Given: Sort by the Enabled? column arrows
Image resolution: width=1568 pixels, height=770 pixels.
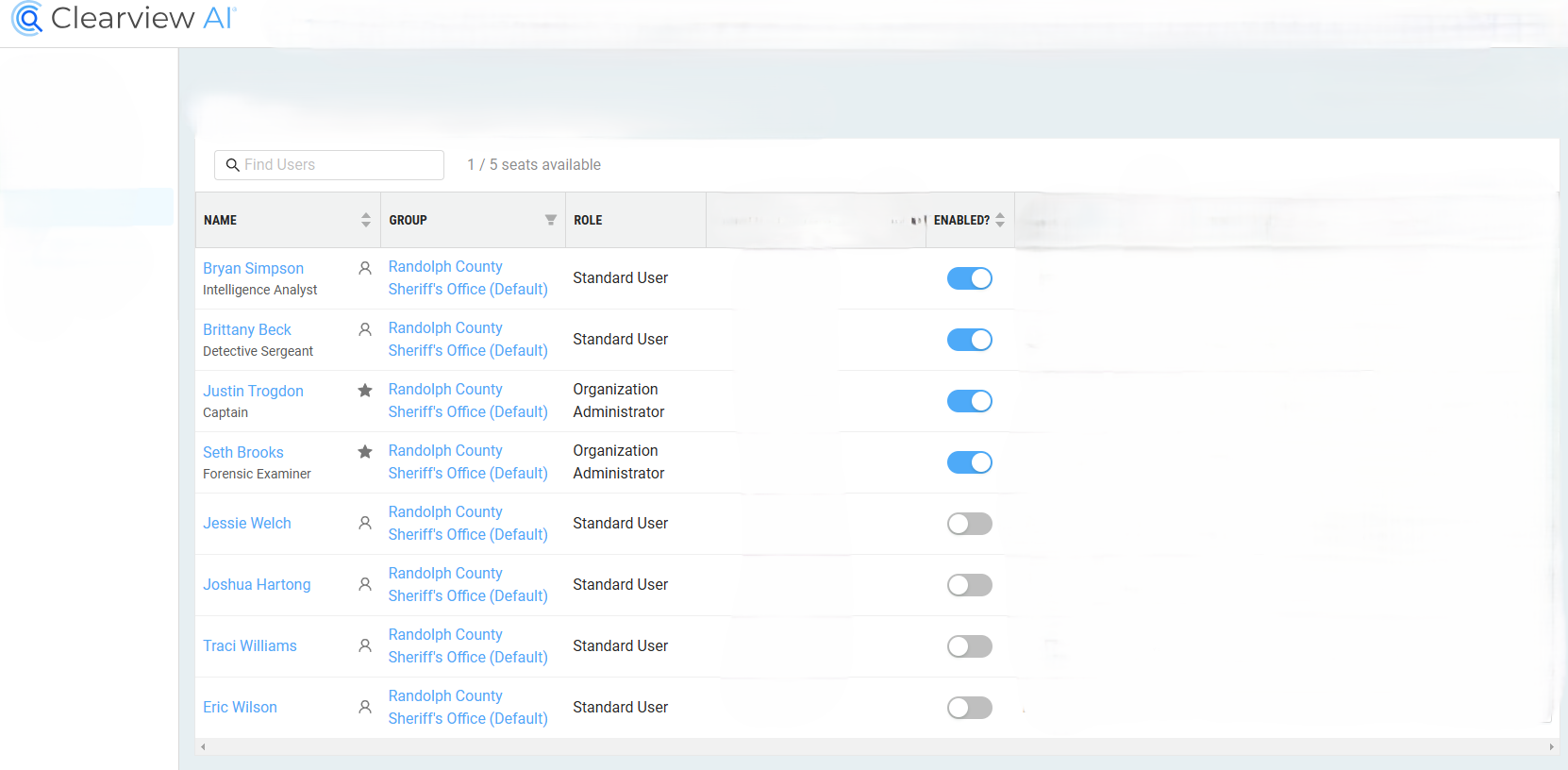Looking at the screenshot, I should click(x=1000, y=220).
